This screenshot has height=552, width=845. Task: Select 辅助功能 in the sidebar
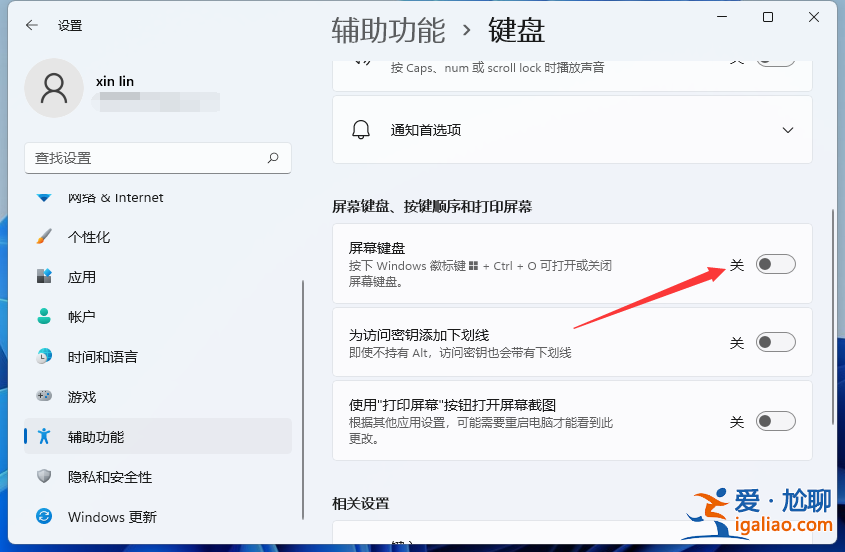[158, 436]
